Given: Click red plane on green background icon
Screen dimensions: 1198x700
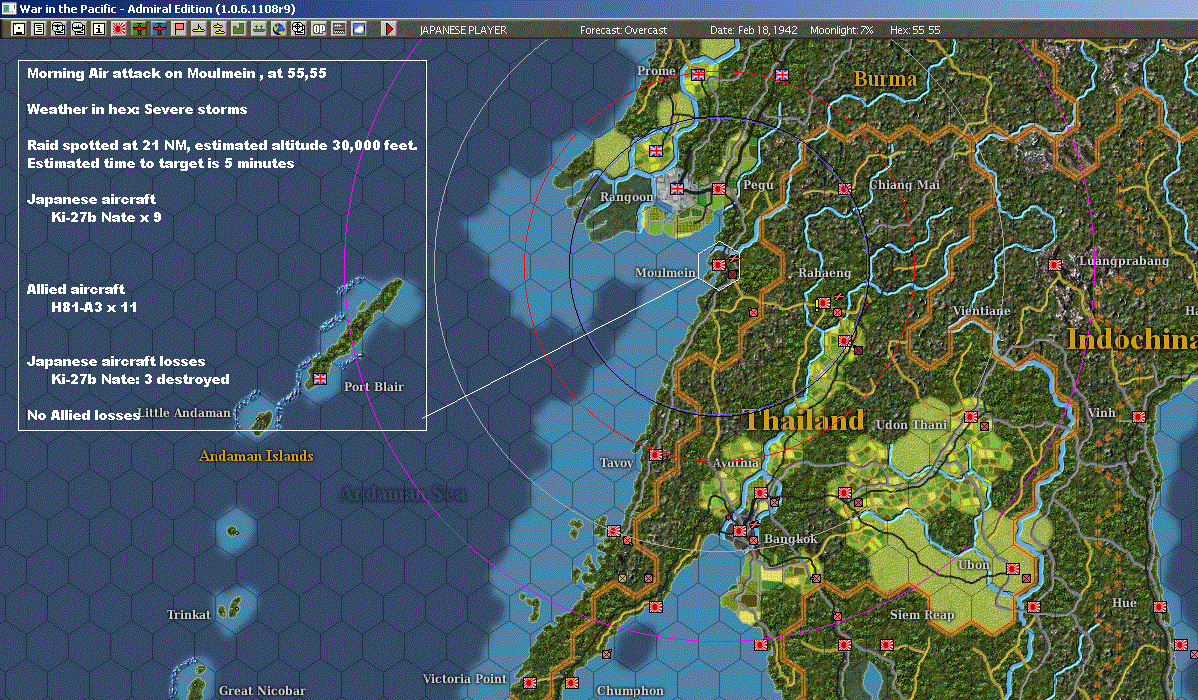Looking at the screenshot, I should tap(139, 29).
